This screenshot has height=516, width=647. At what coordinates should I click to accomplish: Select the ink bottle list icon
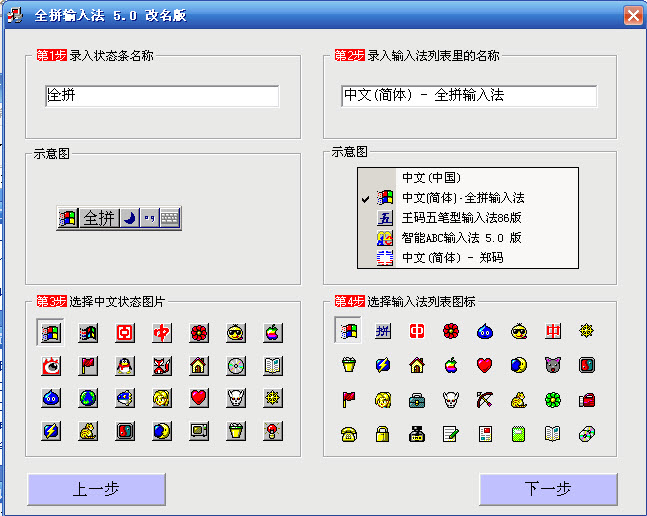click(417, 434)
